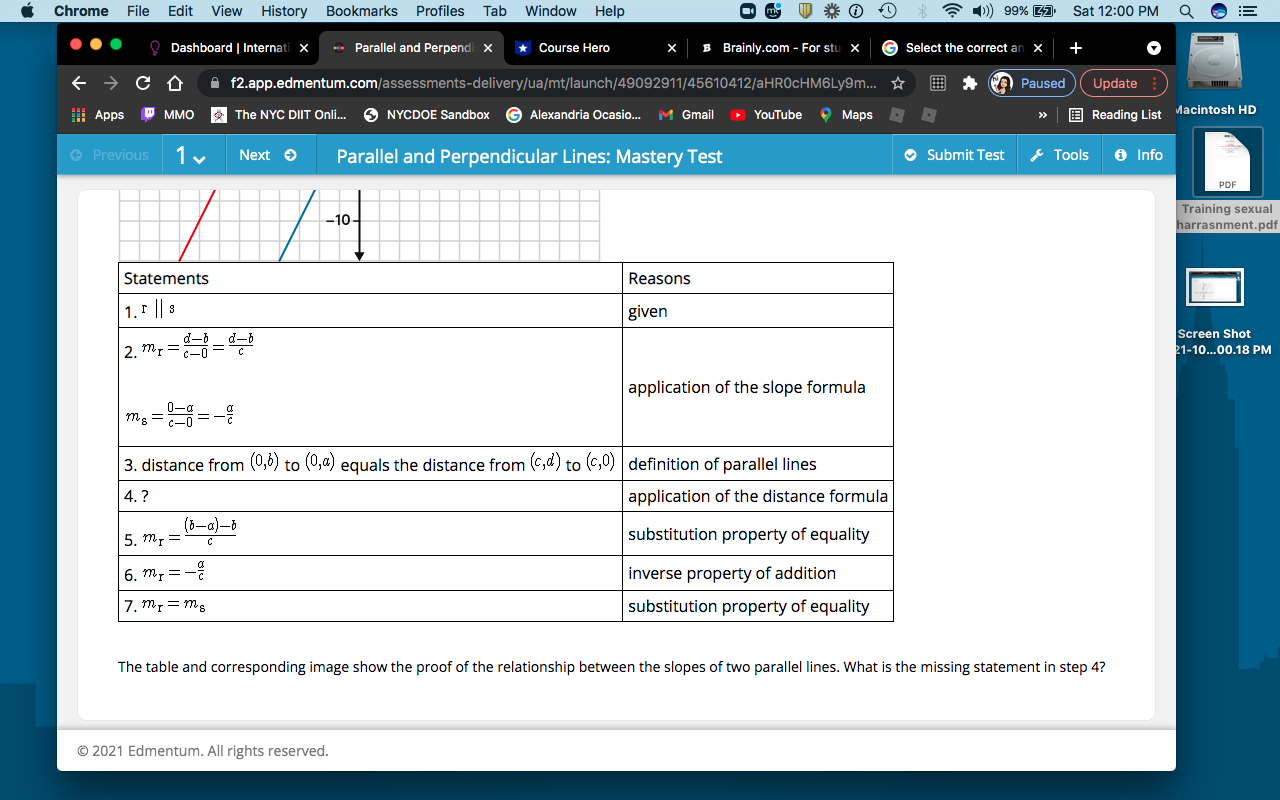Open the Alexandria Ocasio... bookmark
Screen dimensions: 1280x800
pos(574,115)
